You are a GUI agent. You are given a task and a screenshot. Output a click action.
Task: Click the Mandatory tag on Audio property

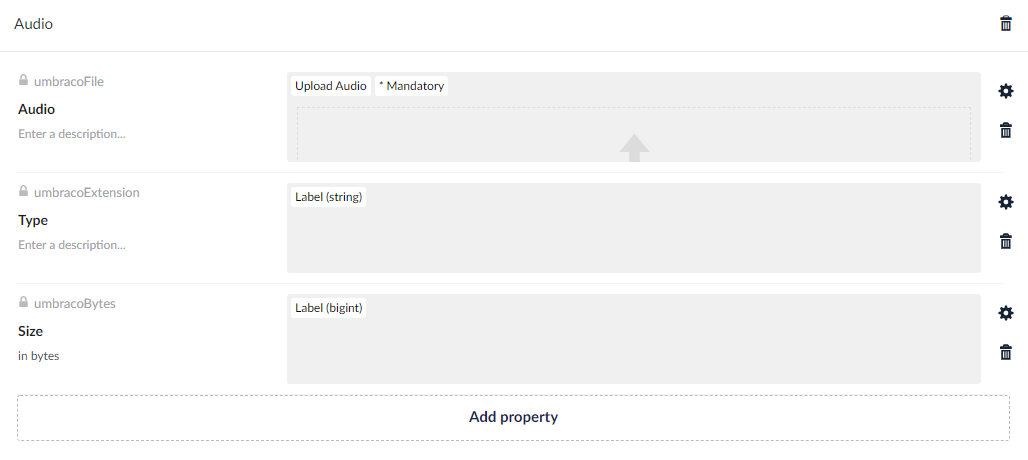click(x=412, y=86)
